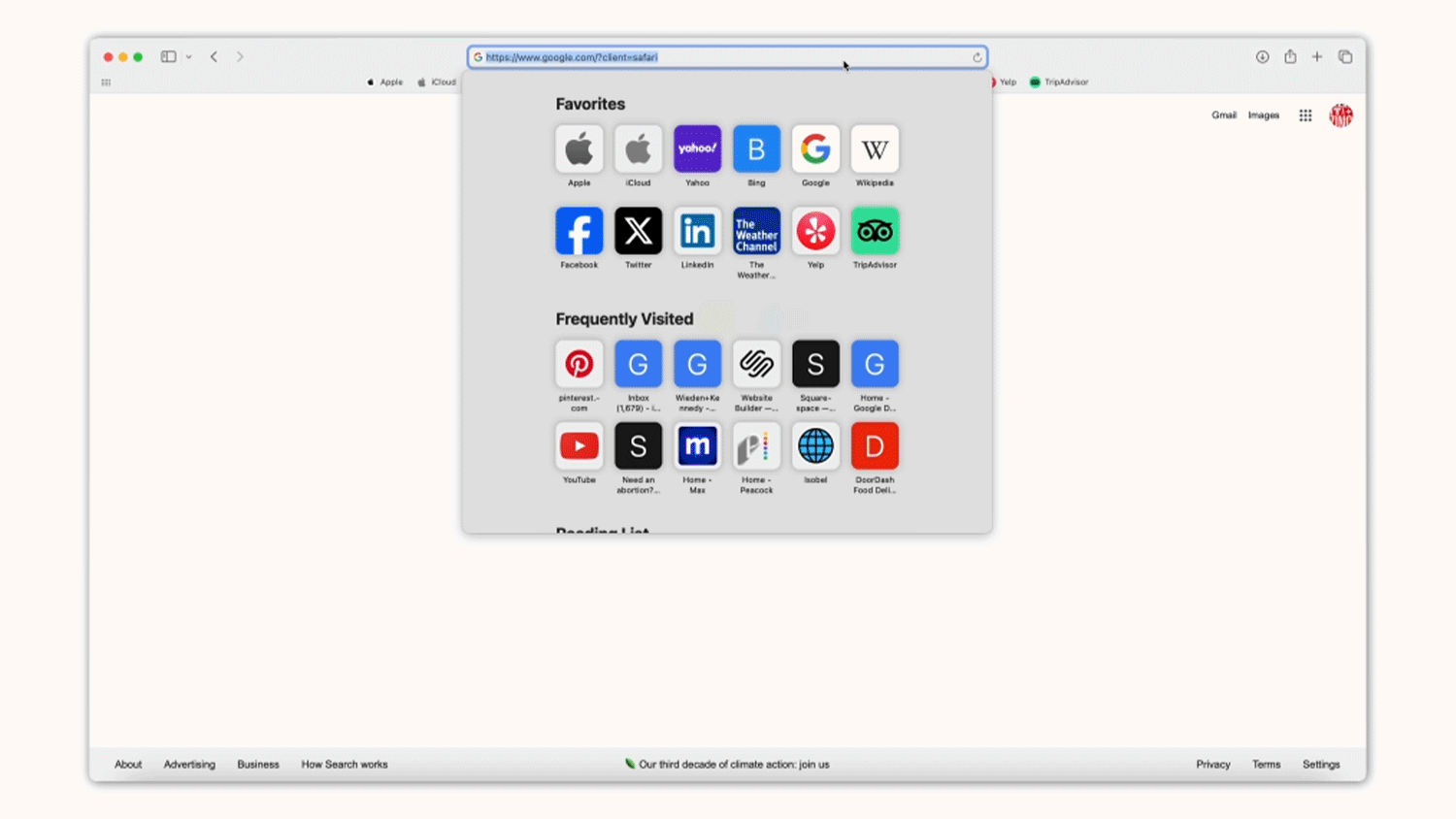The image size is (1456, 819).
Task: Click the address bar with the Google URL
Action: 727,57
